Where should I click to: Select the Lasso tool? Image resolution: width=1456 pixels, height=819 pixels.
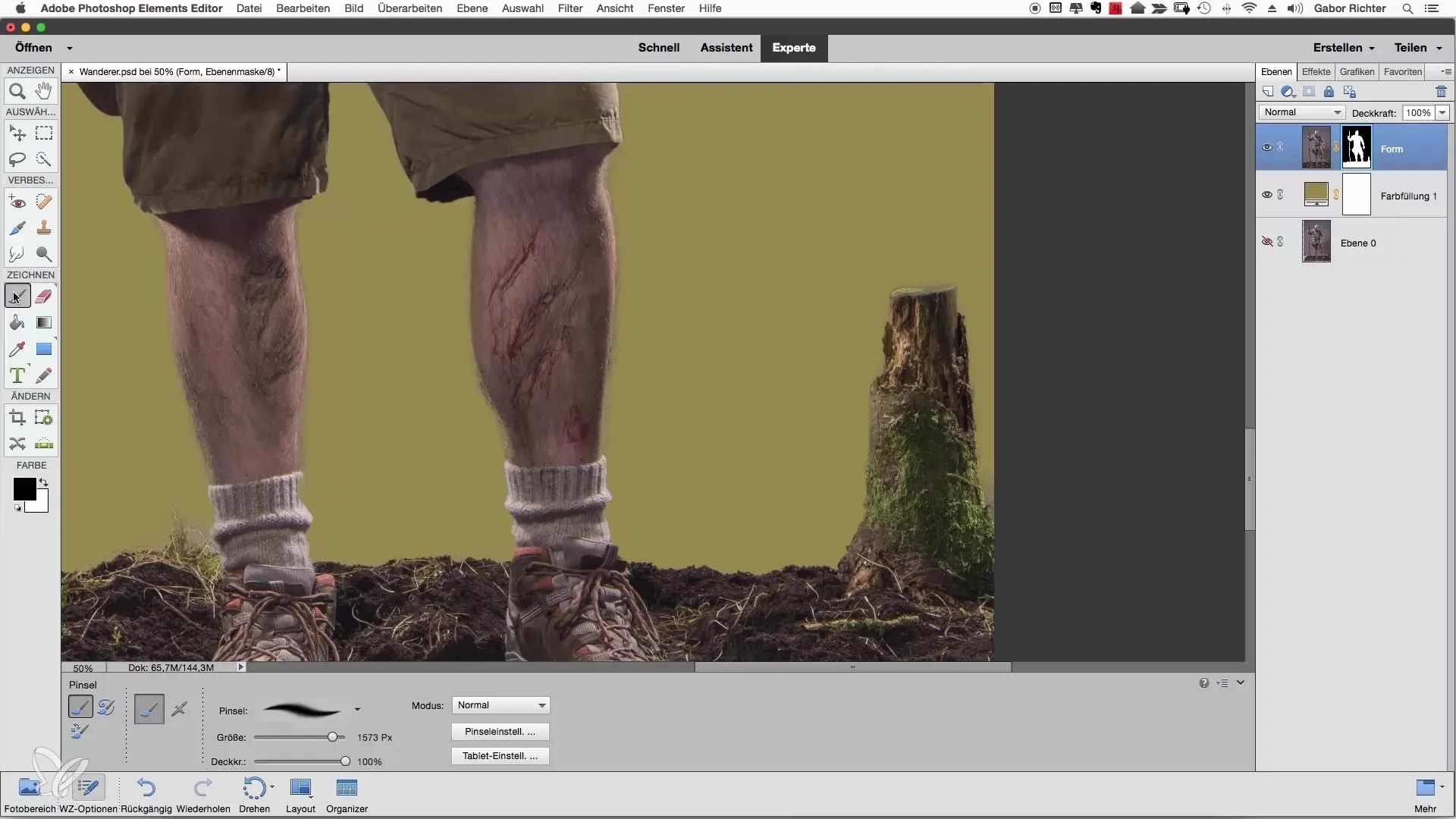(x=17, y=159)
